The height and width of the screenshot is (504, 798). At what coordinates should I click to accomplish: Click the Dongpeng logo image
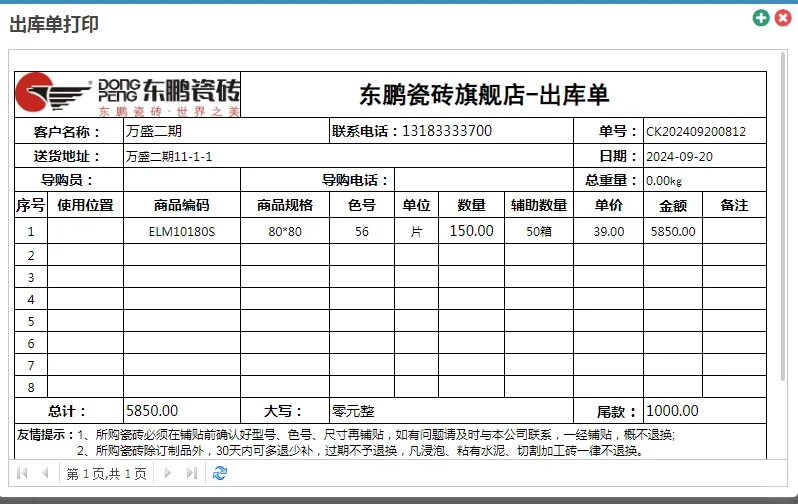(x=128, y=95)
